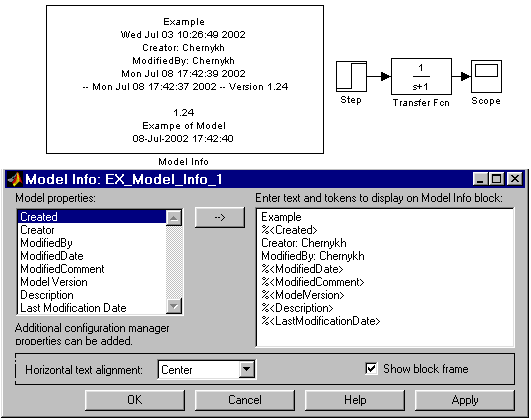Click the ModifiedBy: Chernykh line in the editor
The height and width of the screenshot is (420, 531).
pos(313,256)
